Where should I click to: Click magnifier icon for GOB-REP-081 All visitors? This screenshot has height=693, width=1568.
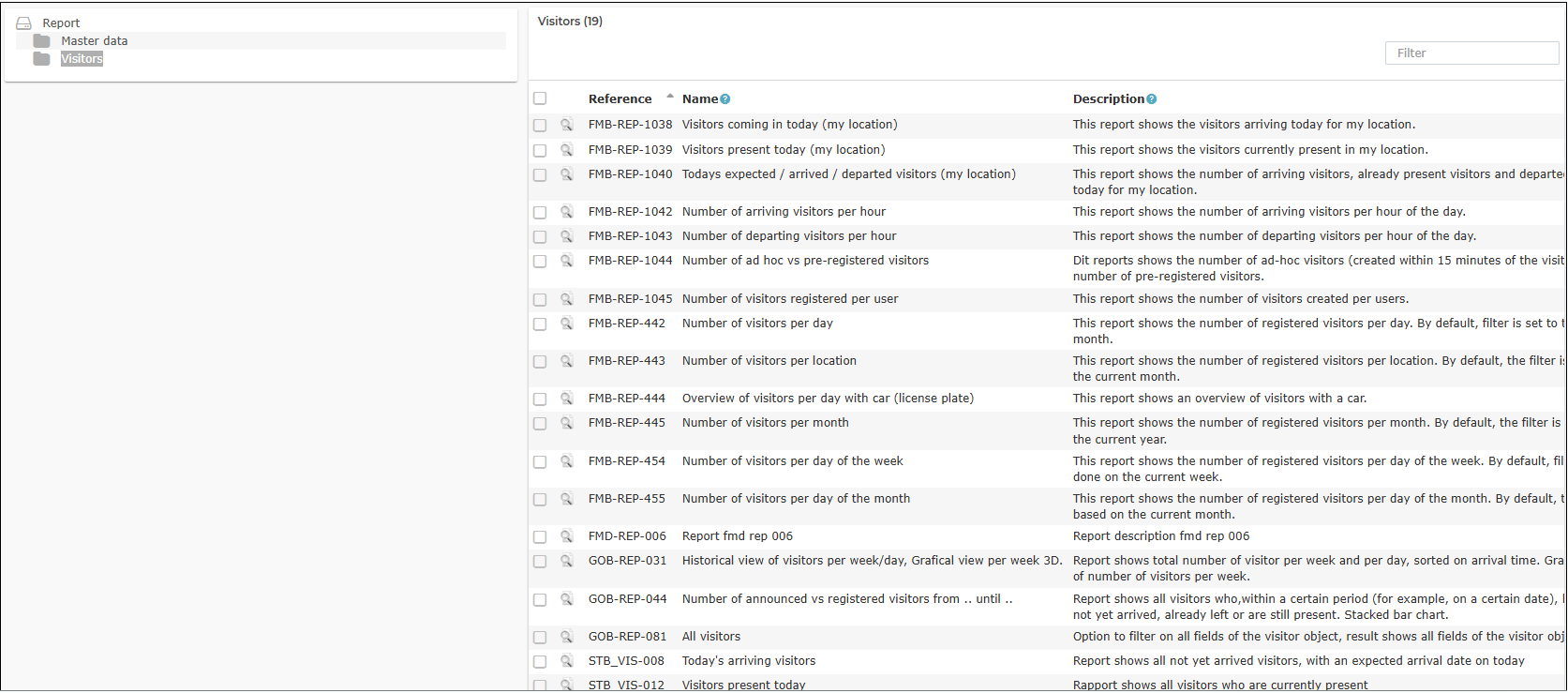(x=566, y=637)
